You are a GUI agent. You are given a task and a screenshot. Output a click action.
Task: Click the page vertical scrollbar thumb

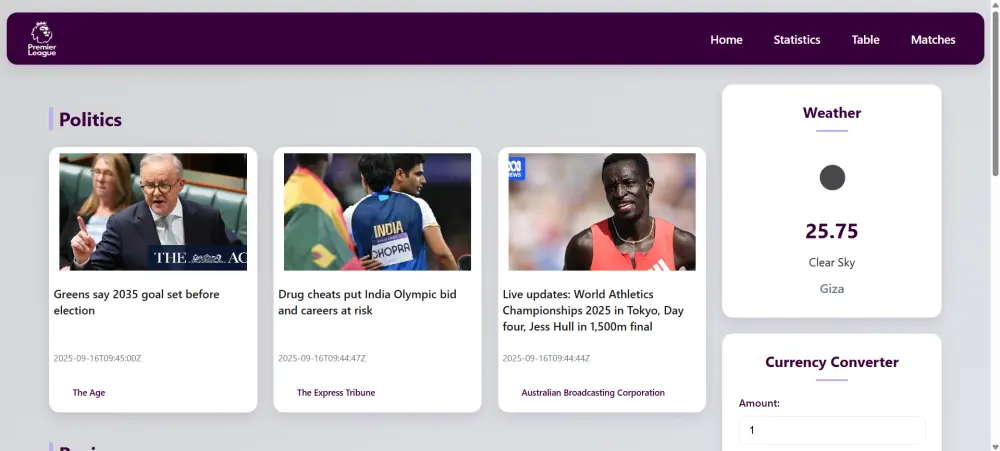point(996,92)
